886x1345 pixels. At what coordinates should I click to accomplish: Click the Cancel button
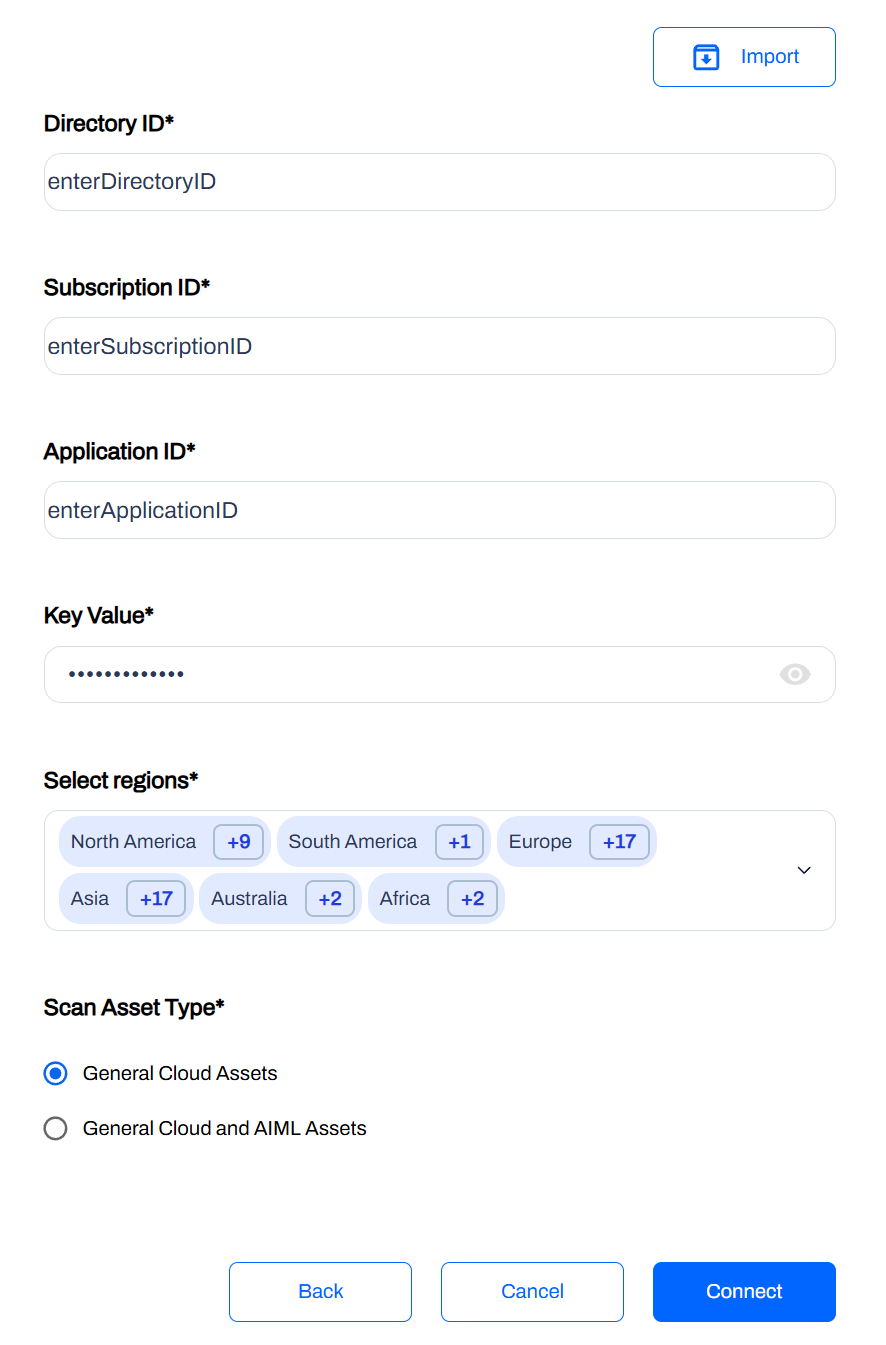coord(532,1292)
